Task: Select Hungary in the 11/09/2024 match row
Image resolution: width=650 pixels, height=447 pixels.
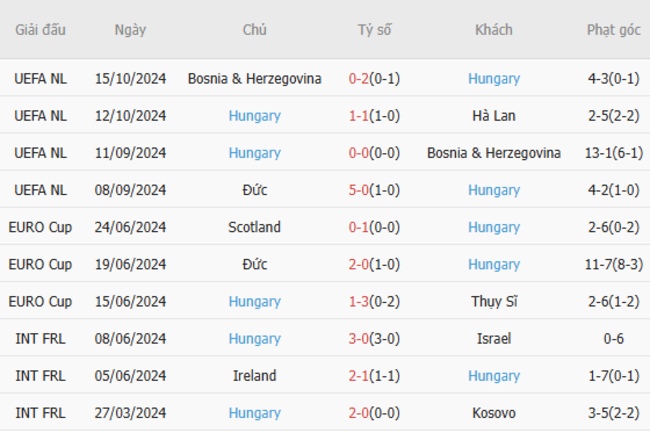Action: coord(255,153)
